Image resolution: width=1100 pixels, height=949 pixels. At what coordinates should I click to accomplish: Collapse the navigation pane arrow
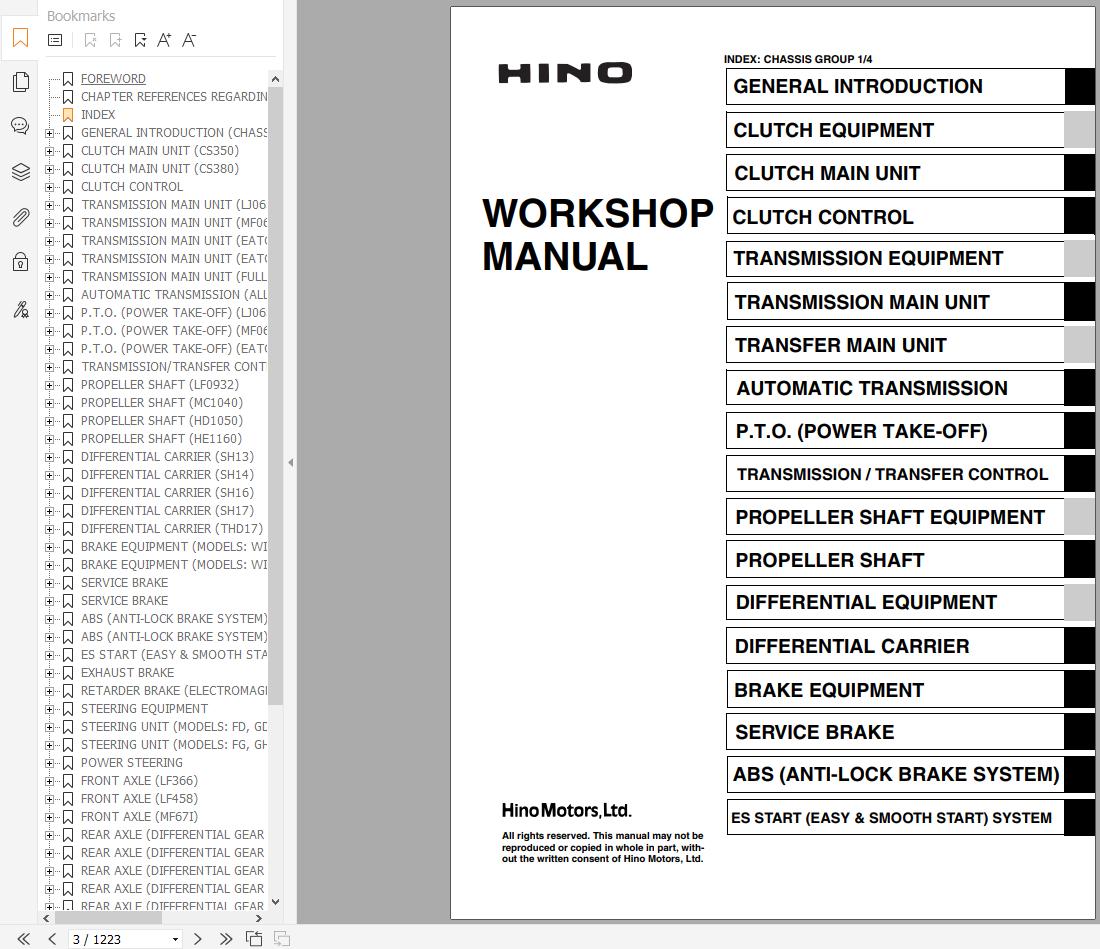pyautogui.click(x=290, y=463)
